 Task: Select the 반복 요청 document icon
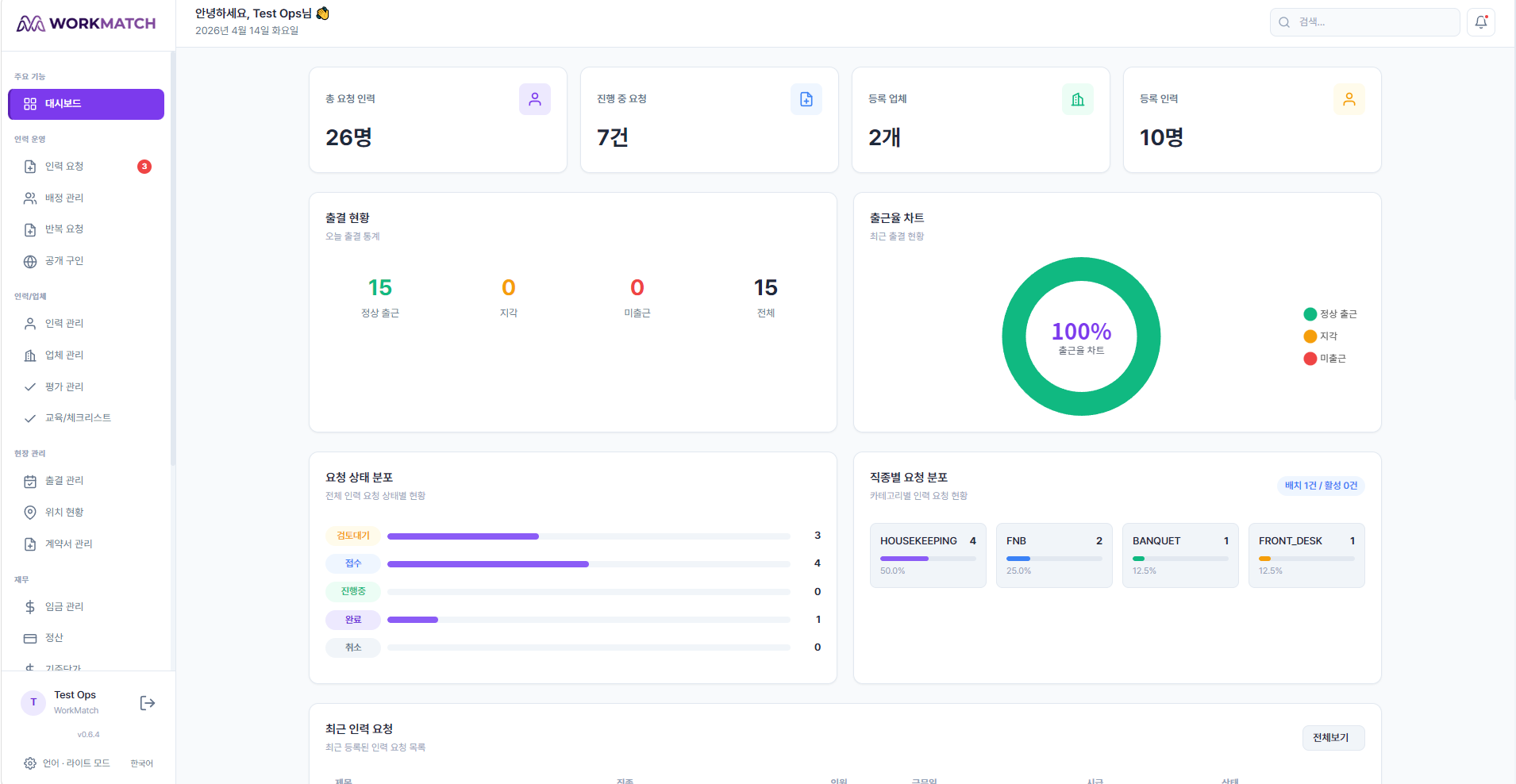[29, 229]
